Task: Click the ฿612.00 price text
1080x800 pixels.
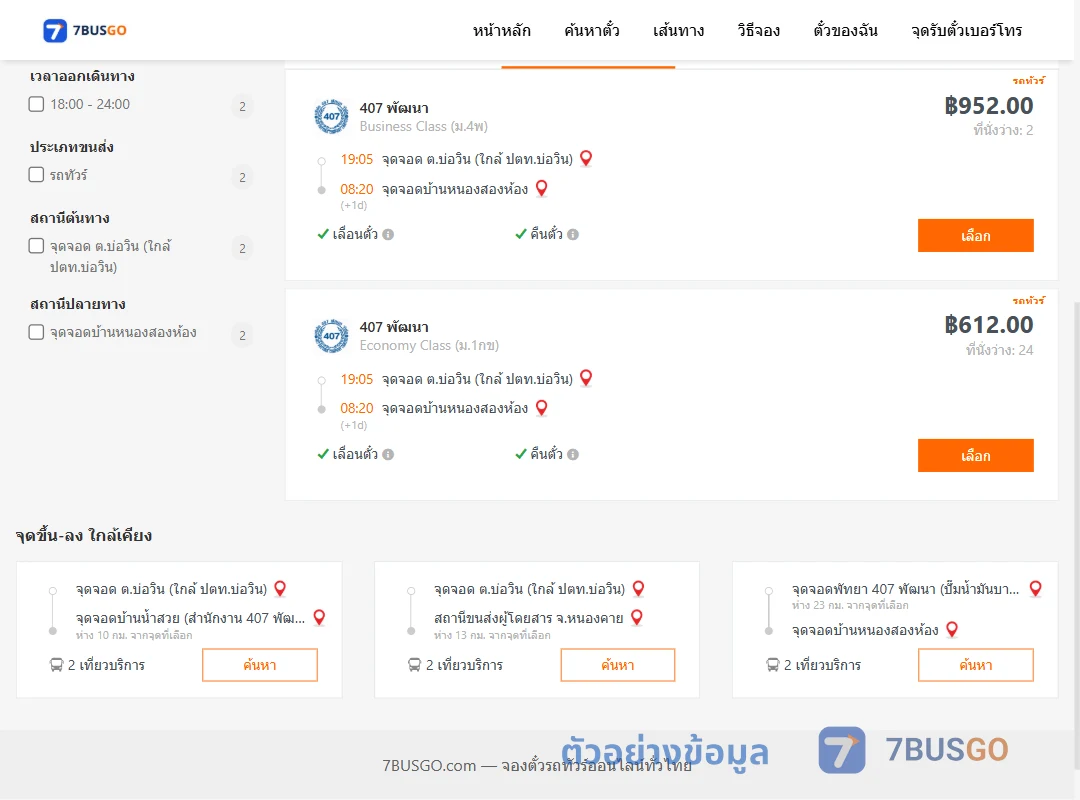Action: point(988,325)
